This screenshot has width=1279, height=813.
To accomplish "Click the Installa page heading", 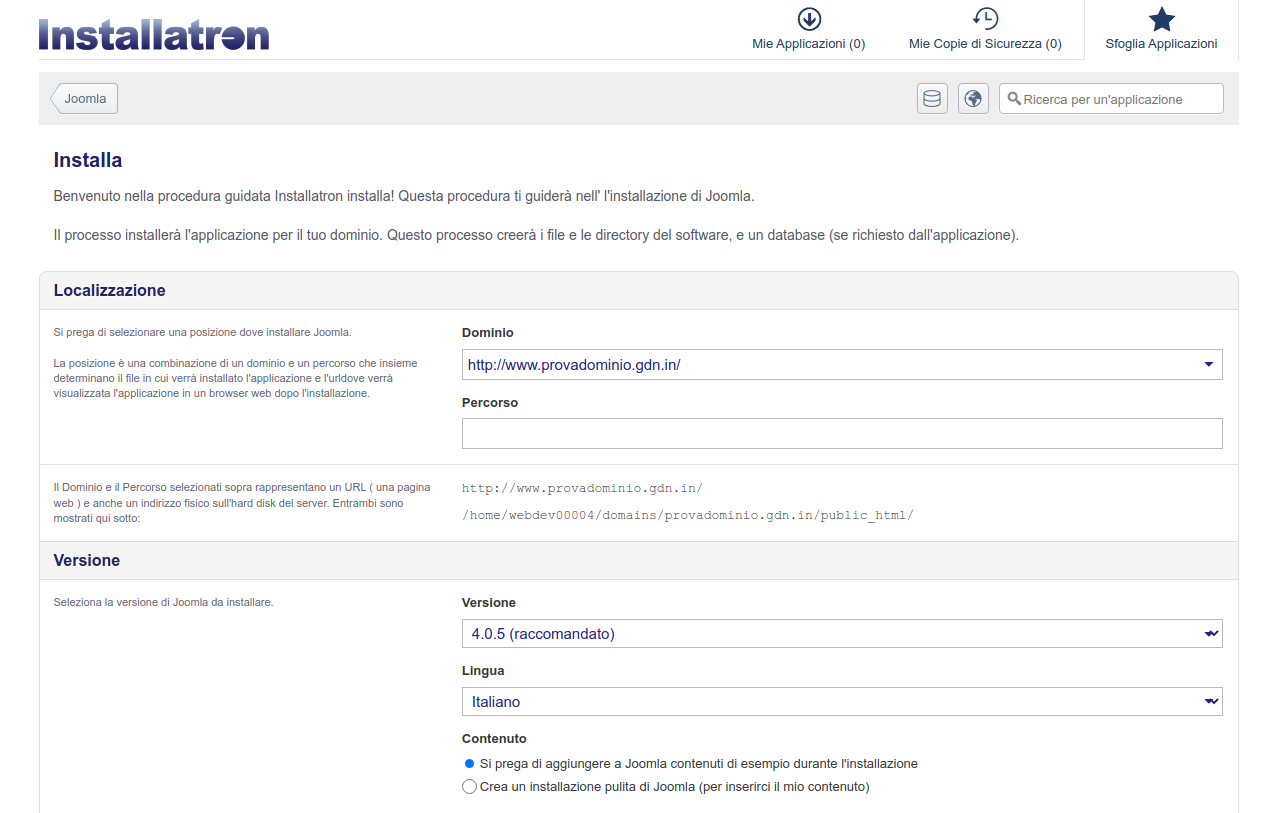I will click(x=88, y=160).
